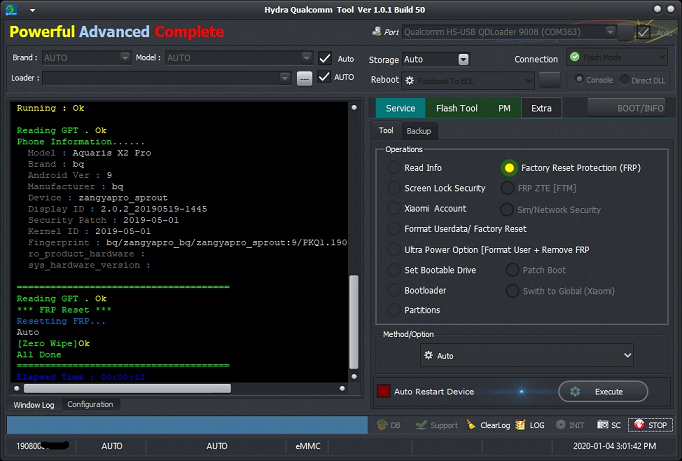Click the log scroll-right dot button
682x461 pixels.
tap(342, 388)
